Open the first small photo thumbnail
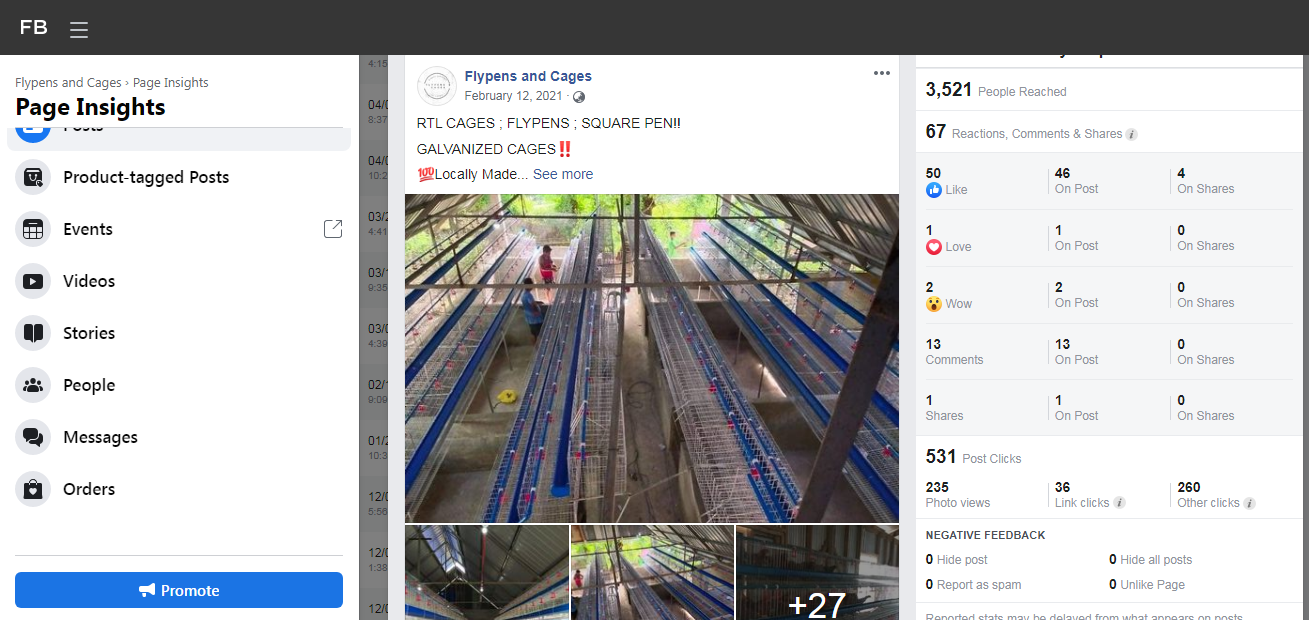The width and height of the screenshot is (1309, 620). pyautogui.click(x=487, y=572)
